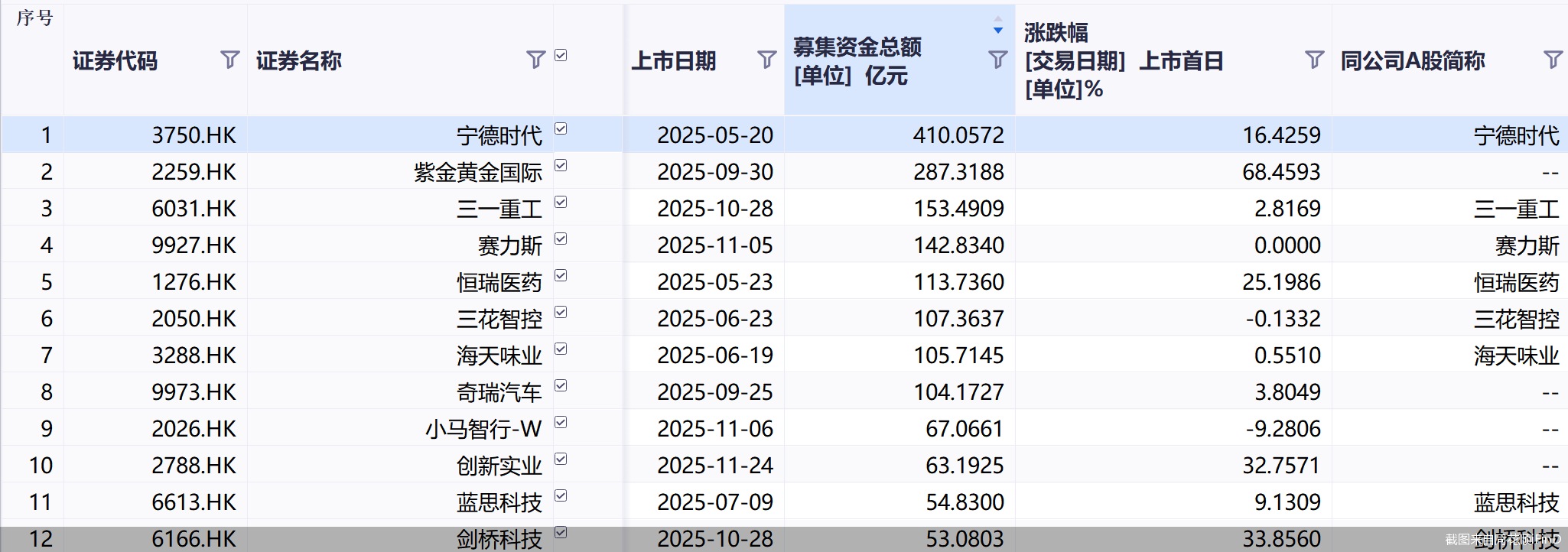The image size is (1568, 552).
Task: Click the 募集资金总额 header label
Action: pyautogui.click(x=857, y=61)
